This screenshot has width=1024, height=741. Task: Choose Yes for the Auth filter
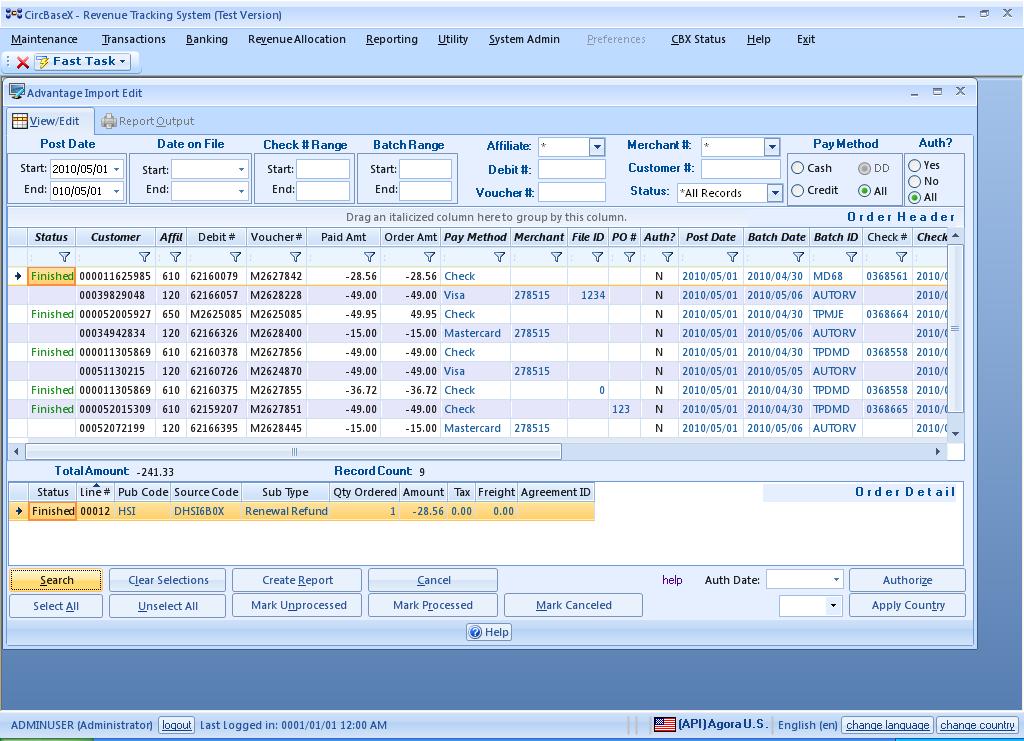pyautogui.click(x=914, y=165)
